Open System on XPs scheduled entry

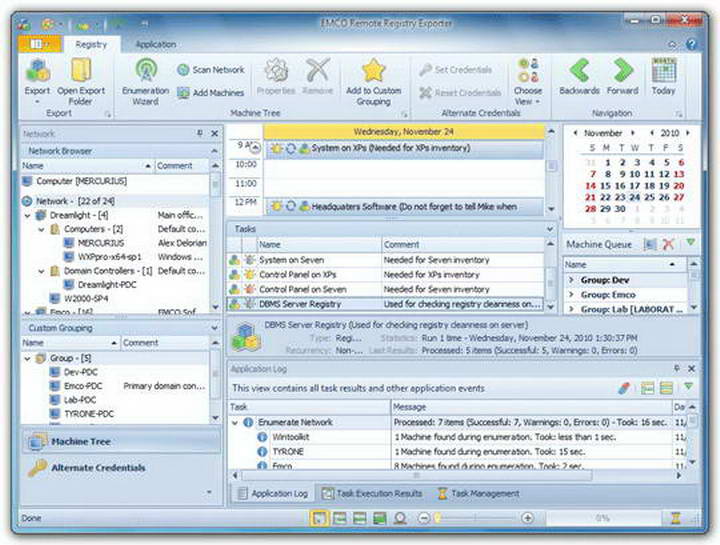click(x=404, y=148)
